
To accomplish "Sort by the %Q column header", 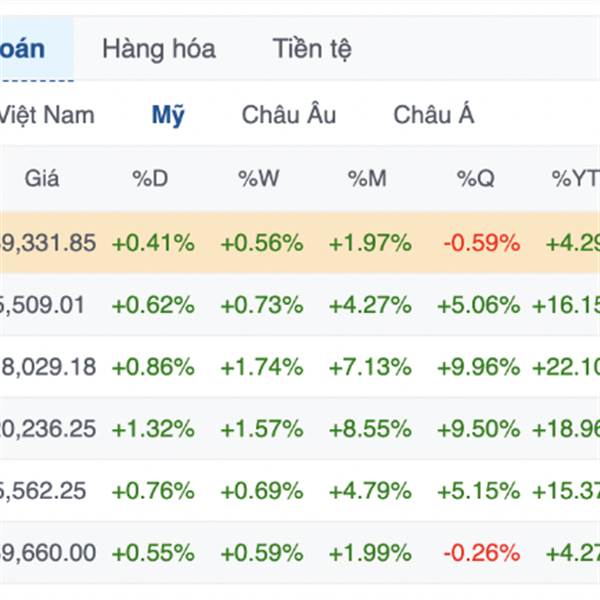I will (x=477, y=179).
